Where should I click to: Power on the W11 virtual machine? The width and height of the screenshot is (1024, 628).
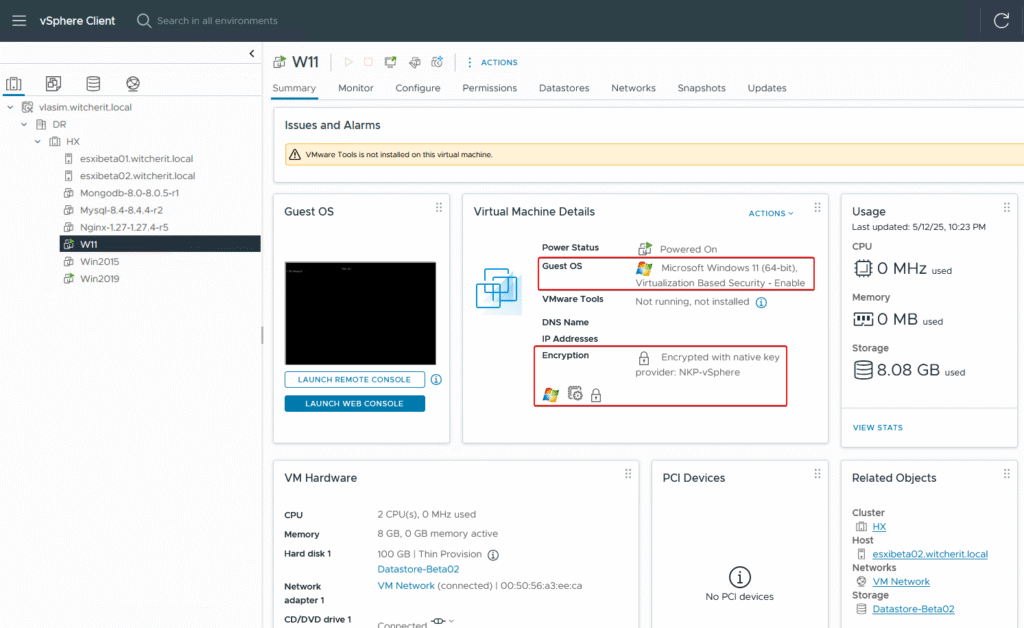[348, 62]
